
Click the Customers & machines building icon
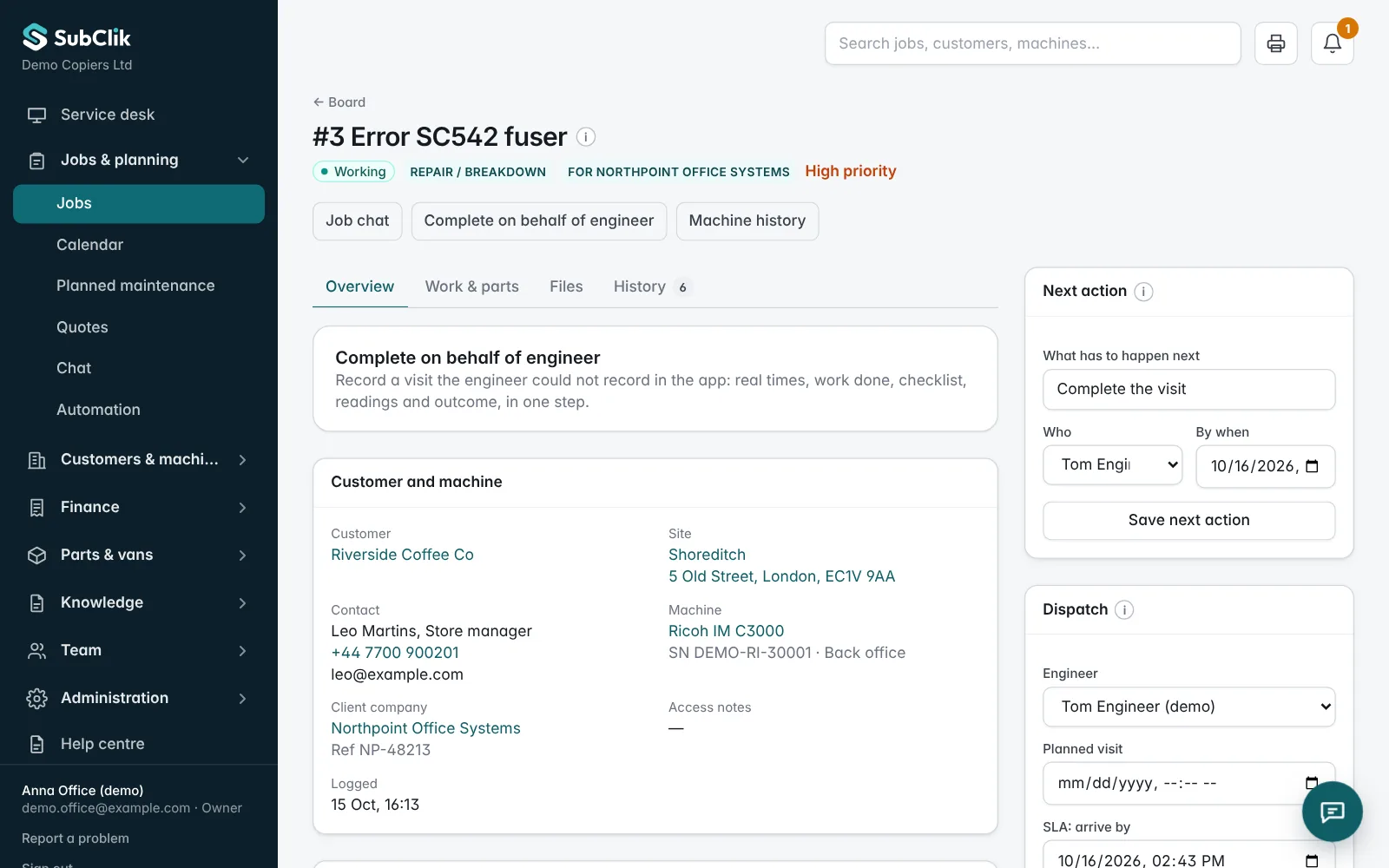(36, 460)
